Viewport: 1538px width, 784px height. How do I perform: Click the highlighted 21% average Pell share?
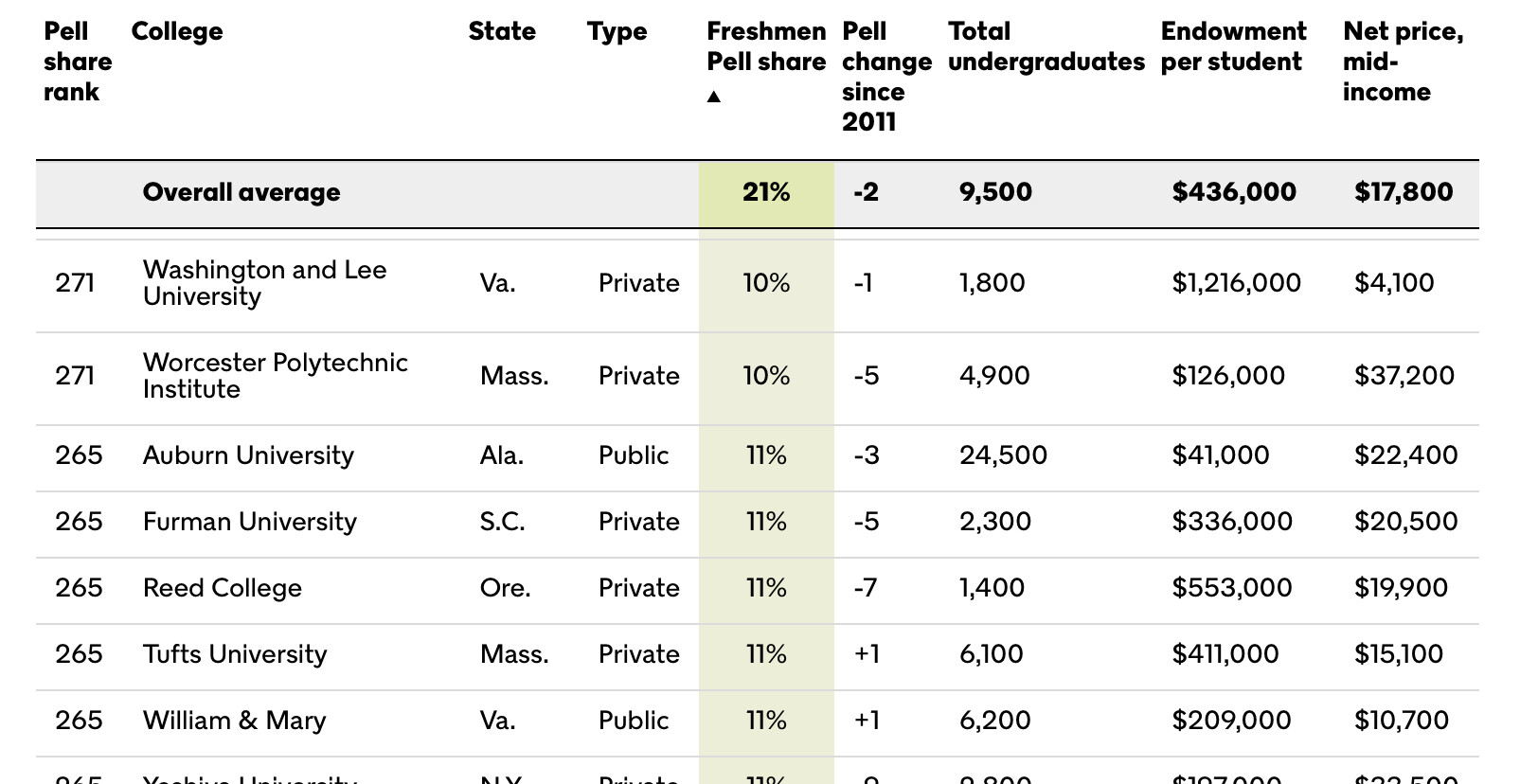pyautogui.click(x=766, y=192)
